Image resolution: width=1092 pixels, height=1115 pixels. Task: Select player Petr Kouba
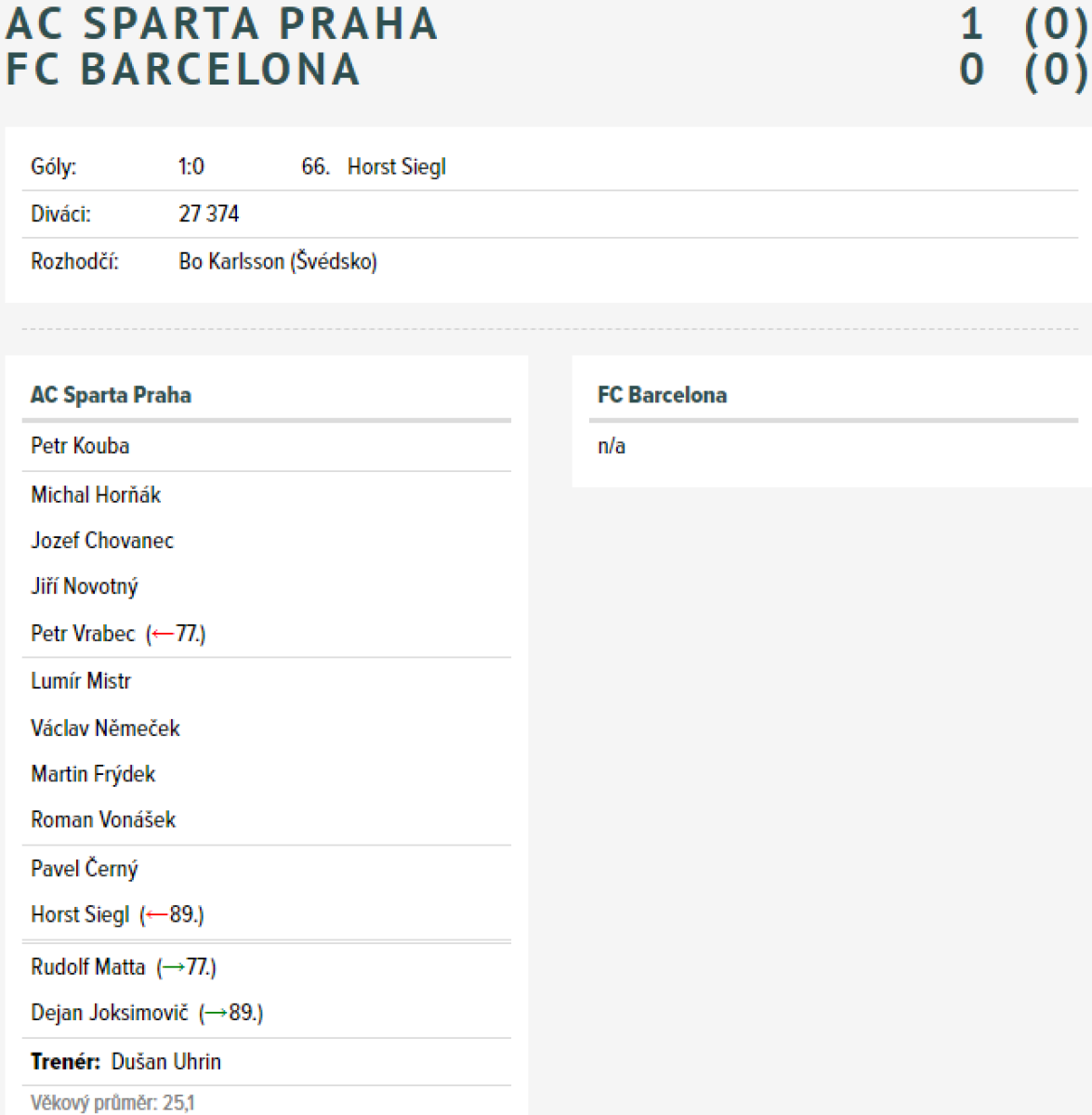point(80,446)
